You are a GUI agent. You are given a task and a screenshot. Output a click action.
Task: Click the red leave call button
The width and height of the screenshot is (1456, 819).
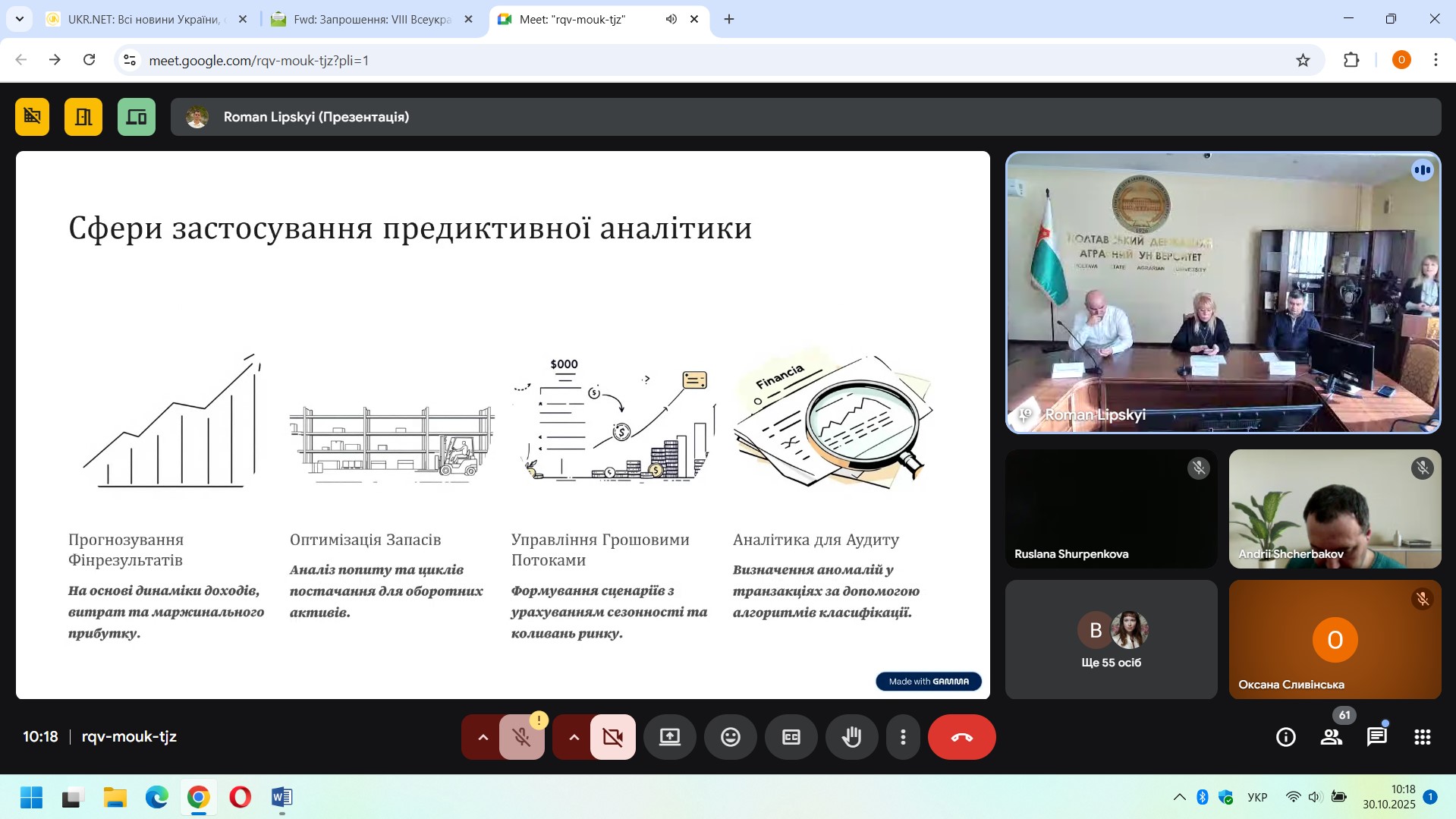coord(961,737)
